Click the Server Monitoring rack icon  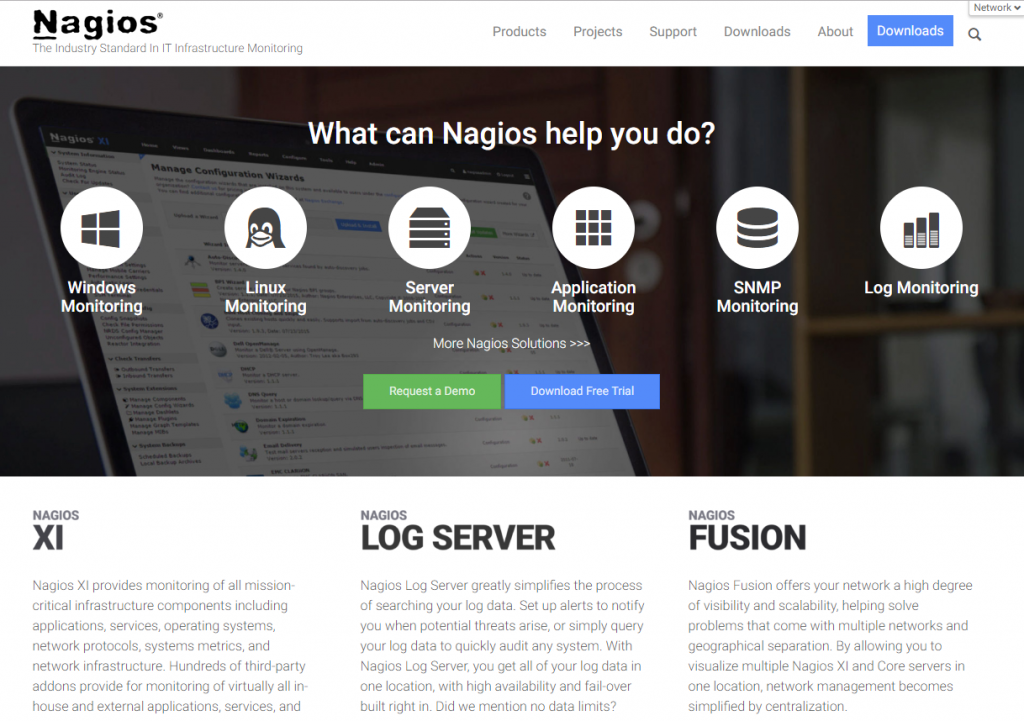tap(429, 228)
